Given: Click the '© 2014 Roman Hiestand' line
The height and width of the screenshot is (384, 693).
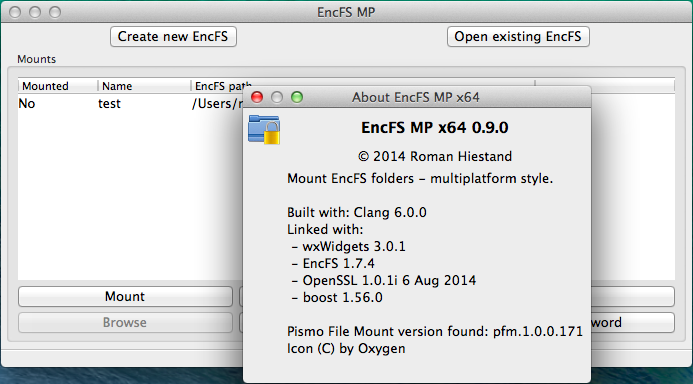Looking at the screenshot, I should [435, 156].
